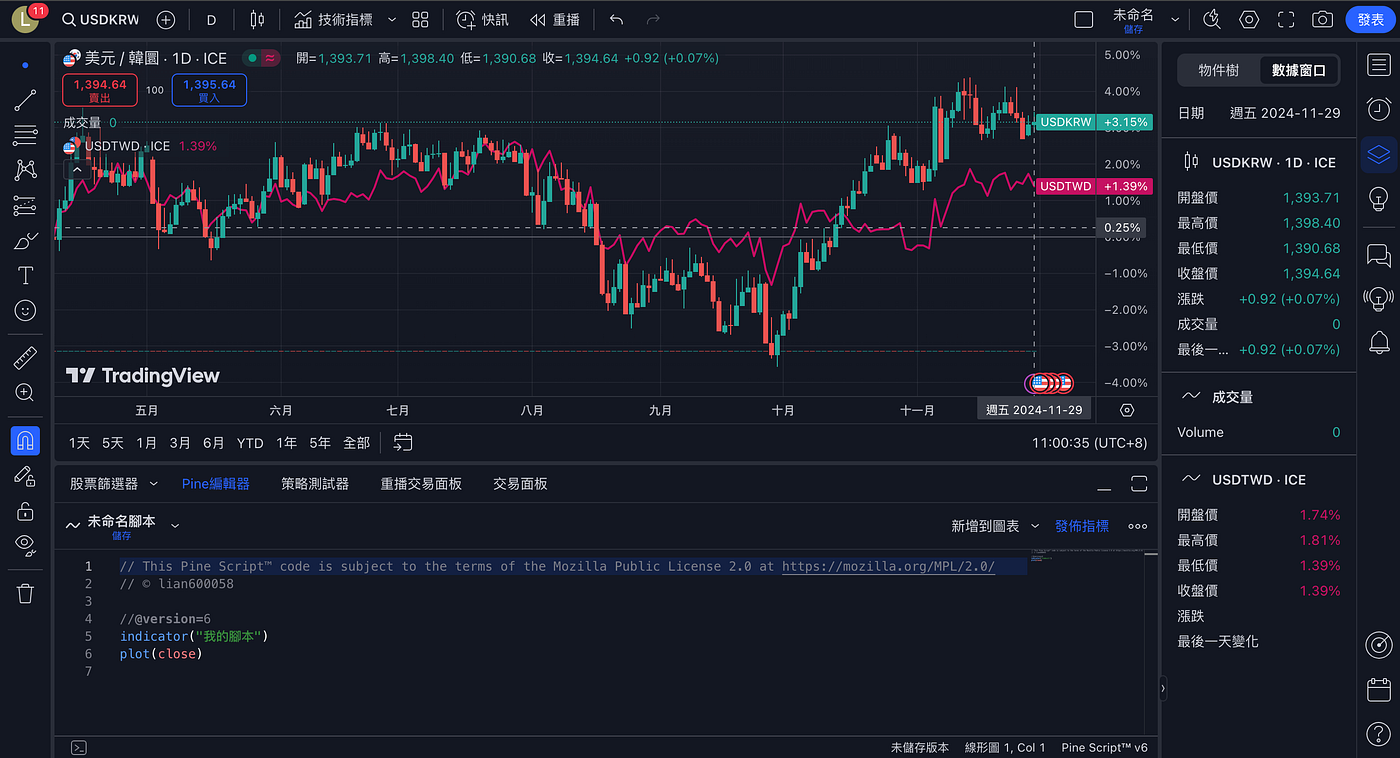The height and width of the screenshot is (758, 1400).
Task: Open the 未命名 layout dropdown arrow
Action: pyautogui.click(x=1175, y=20)
